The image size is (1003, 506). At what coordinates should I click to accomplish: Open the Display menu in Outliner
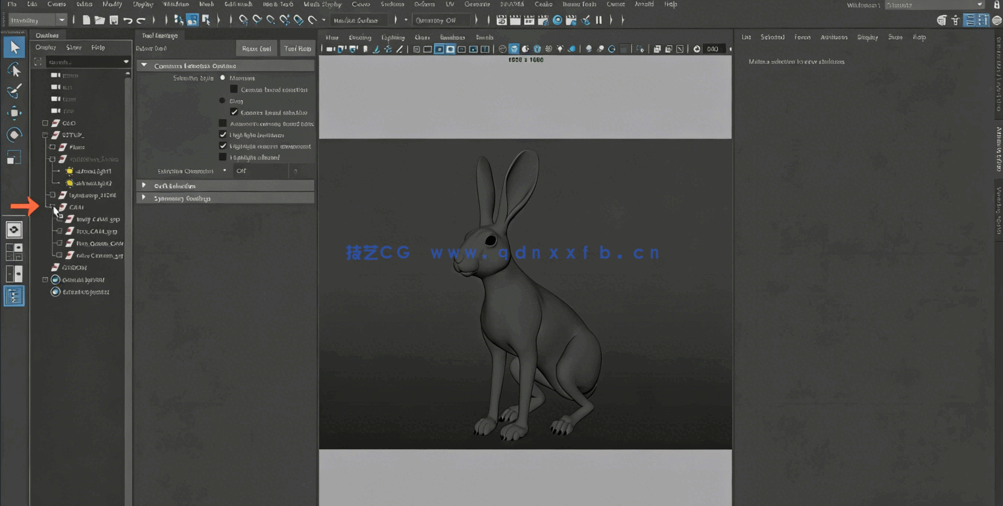coord(46,48)
